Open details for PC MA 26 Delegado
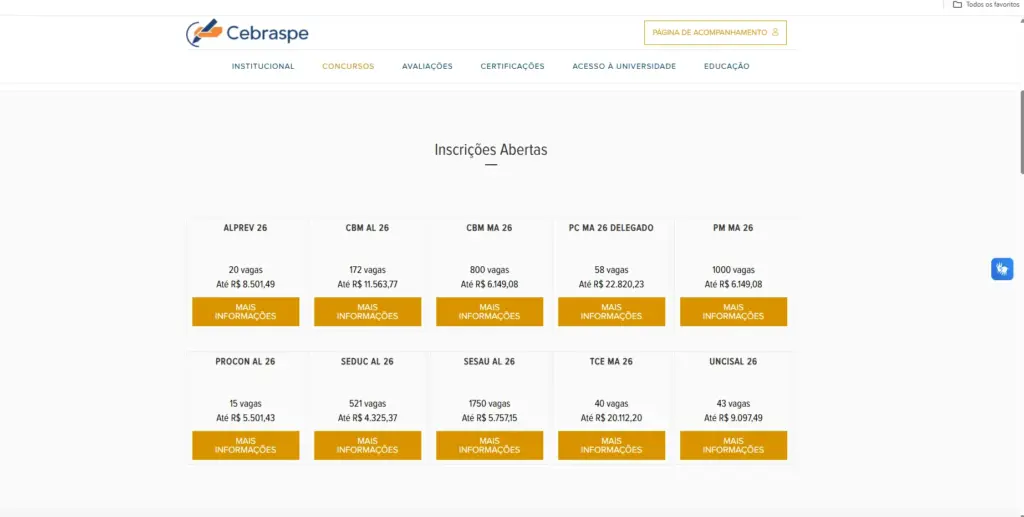Screen dimensions: 1024x517 (x=611, y=311)
